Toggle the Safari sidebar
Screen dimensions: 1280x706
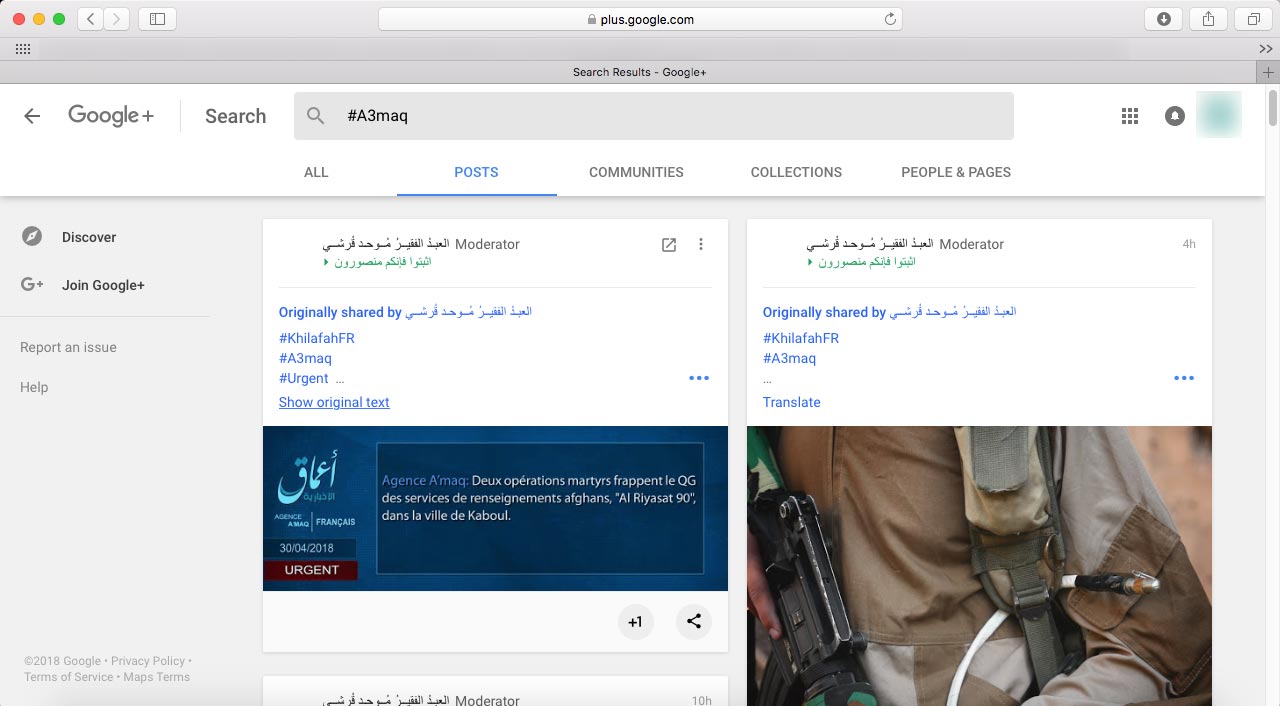point(157,19)
